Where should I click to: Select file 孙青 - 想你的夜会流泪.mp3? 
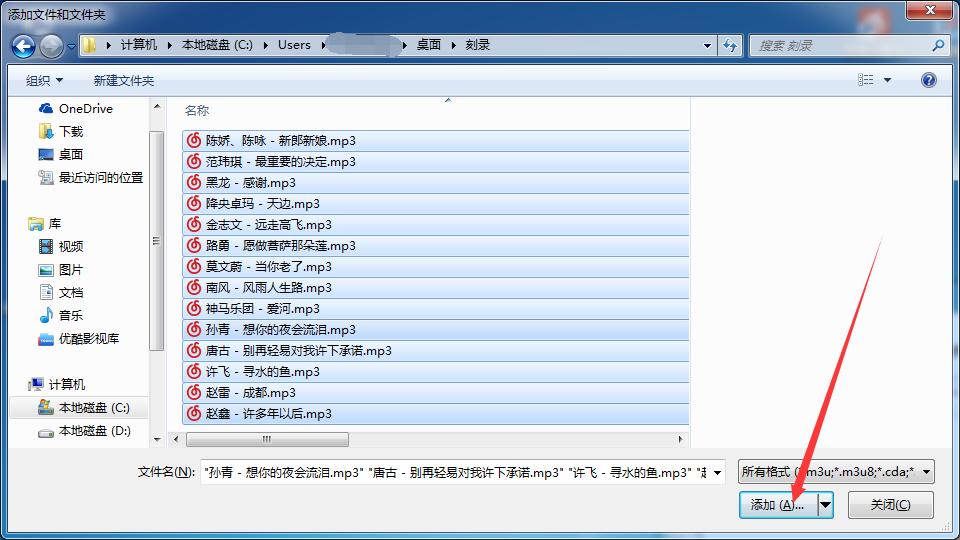(x=435, y=329)
